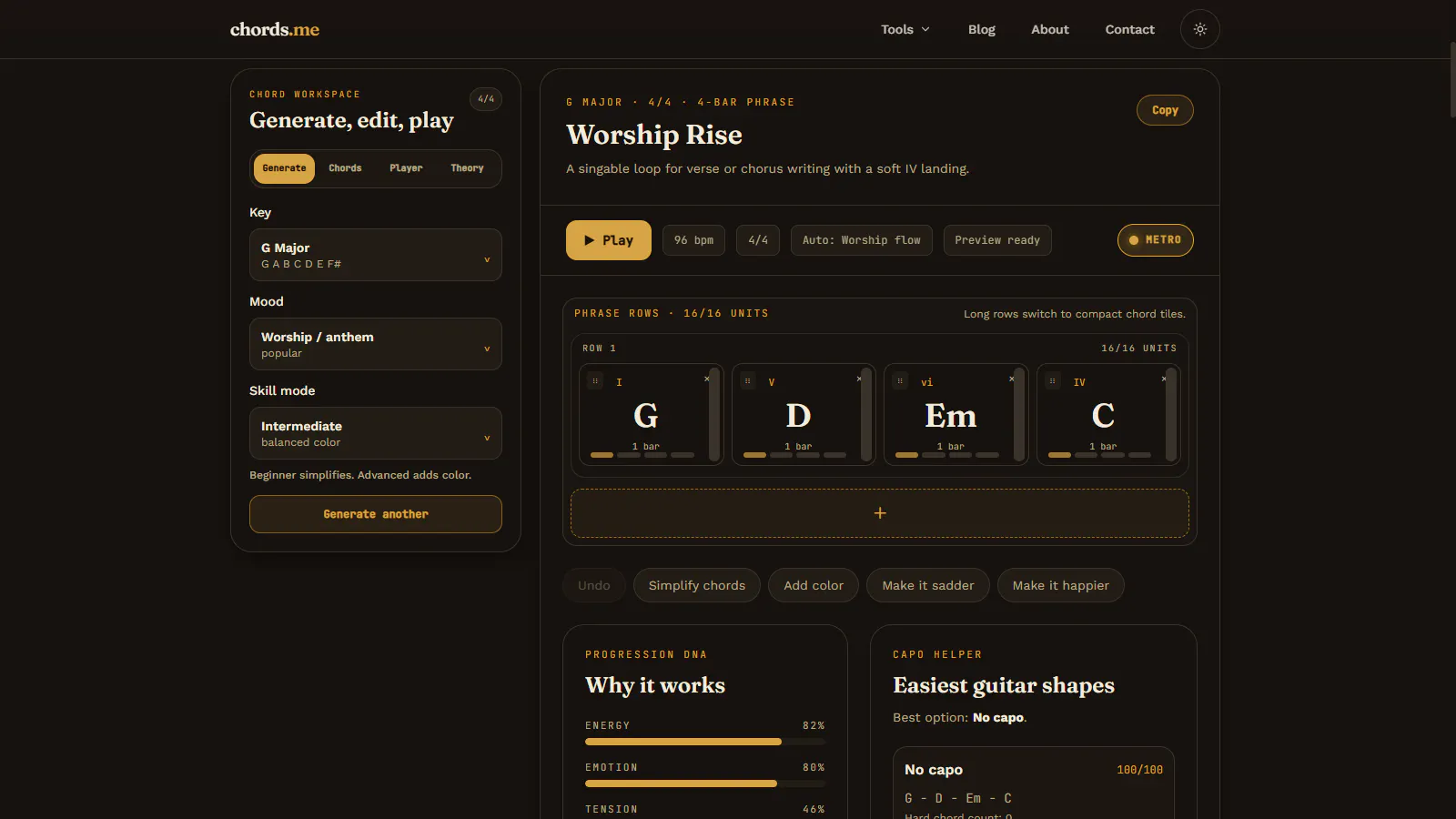
Task: Click the Emotion progress bar
Action: [x=705, y=784]
